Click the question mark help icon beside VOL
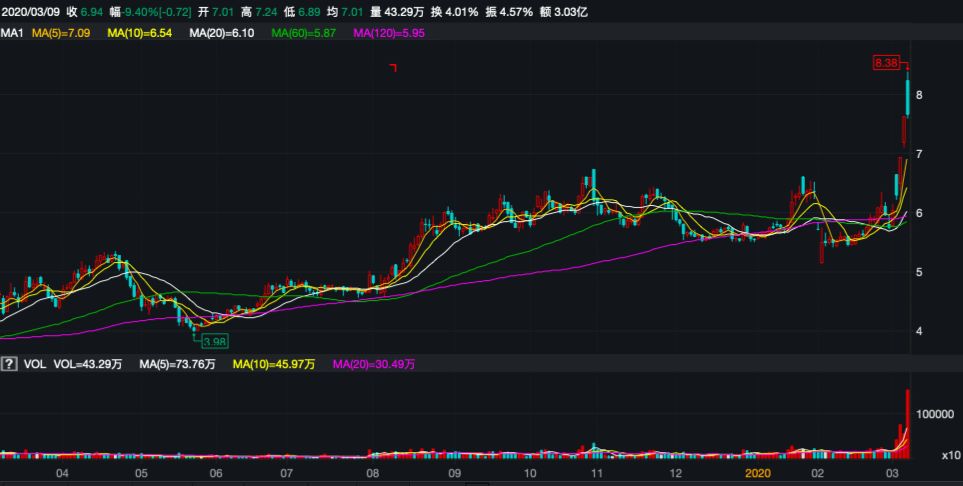Viewport: 963px width, 486px height. click(10, 364)
